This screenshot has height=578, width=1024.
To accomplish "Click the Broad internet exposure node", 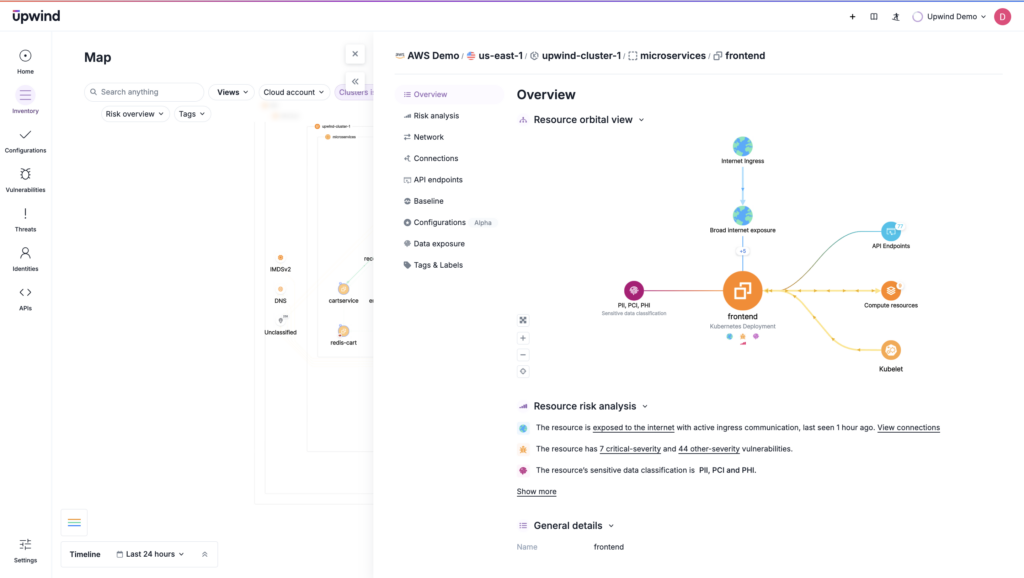I will 743,216.
